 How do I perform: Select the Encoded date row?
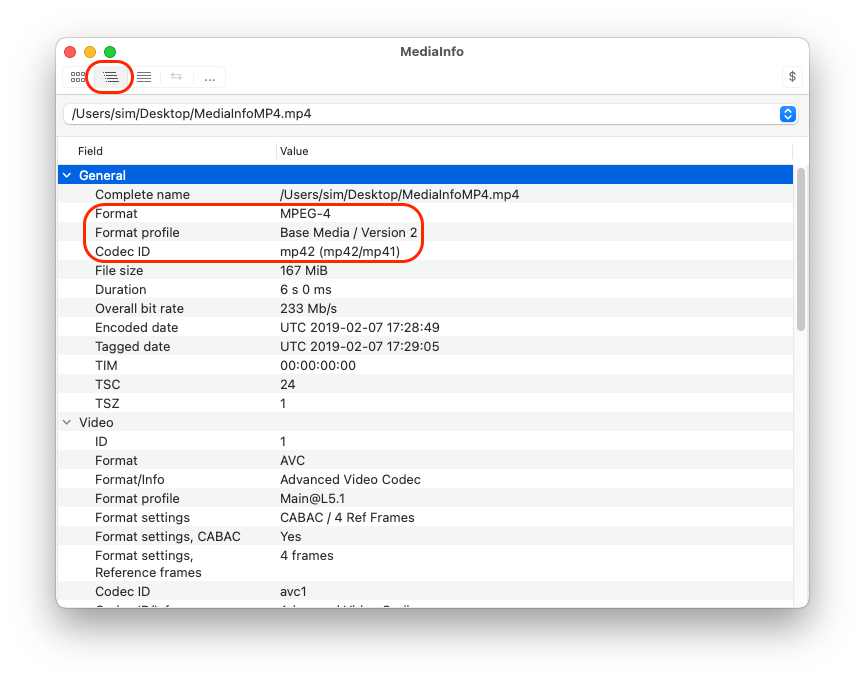[x=425, y=328]
